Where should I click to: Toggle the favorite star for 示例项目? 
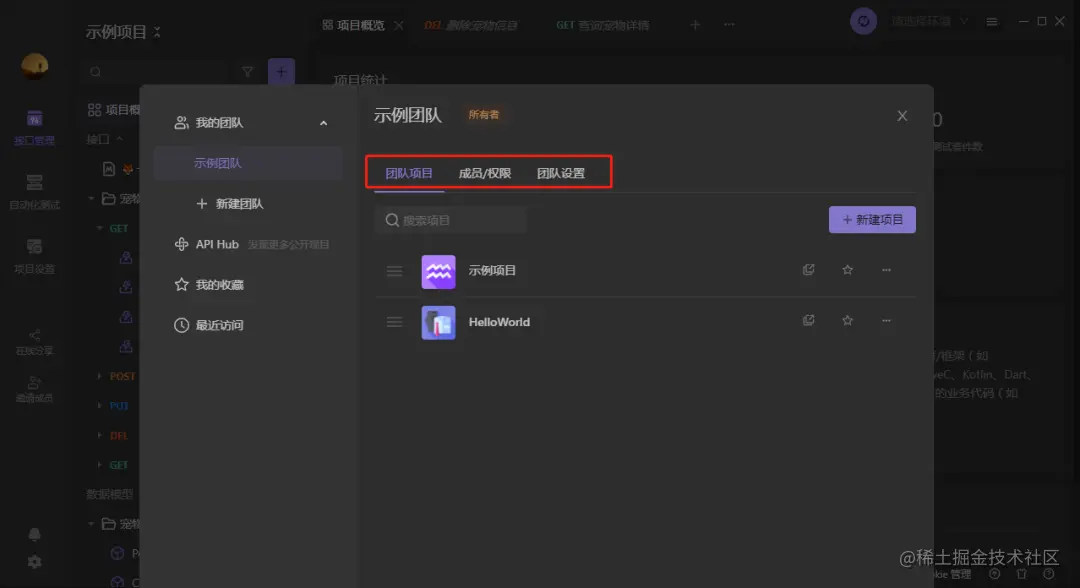(847, 269)
